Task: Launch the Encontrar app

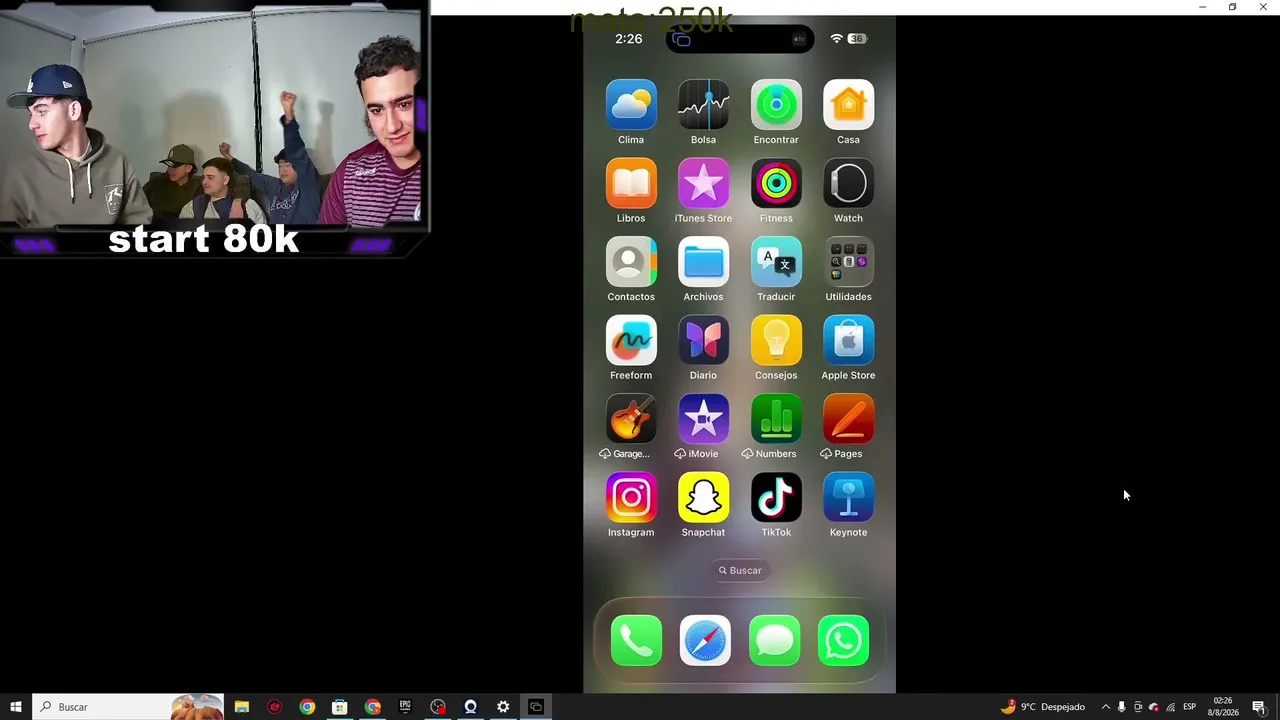Action: (776, 105)
